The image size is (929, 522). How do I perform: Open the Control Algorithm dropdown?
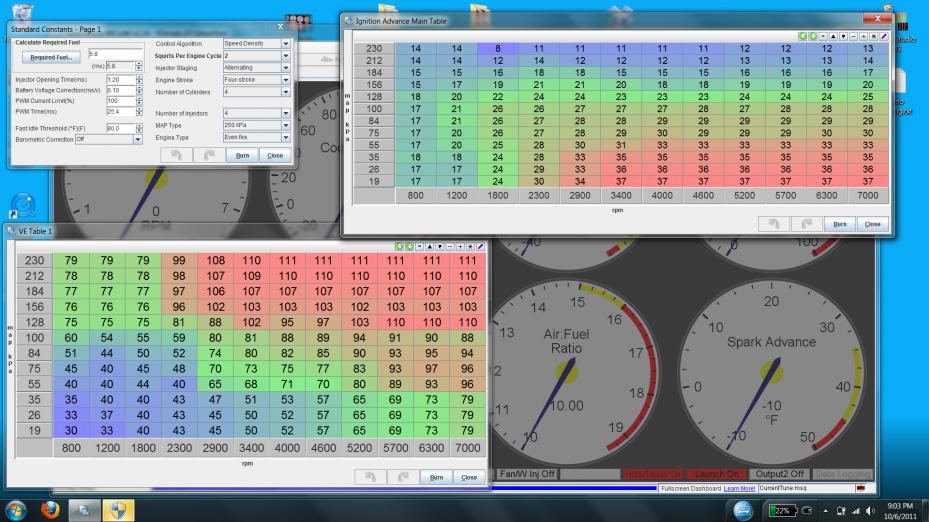click(285, 44)
